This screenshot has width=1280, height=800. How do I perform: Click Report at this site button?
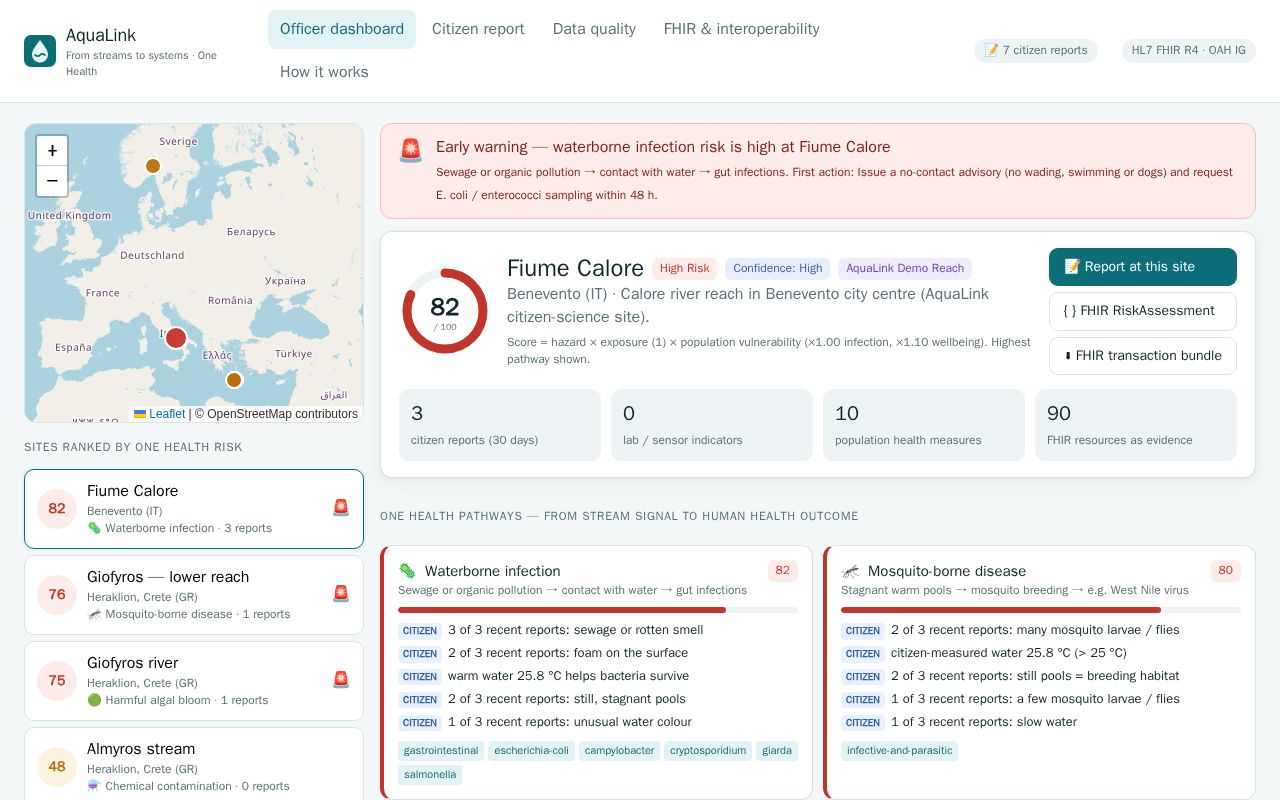point(1143,267)
